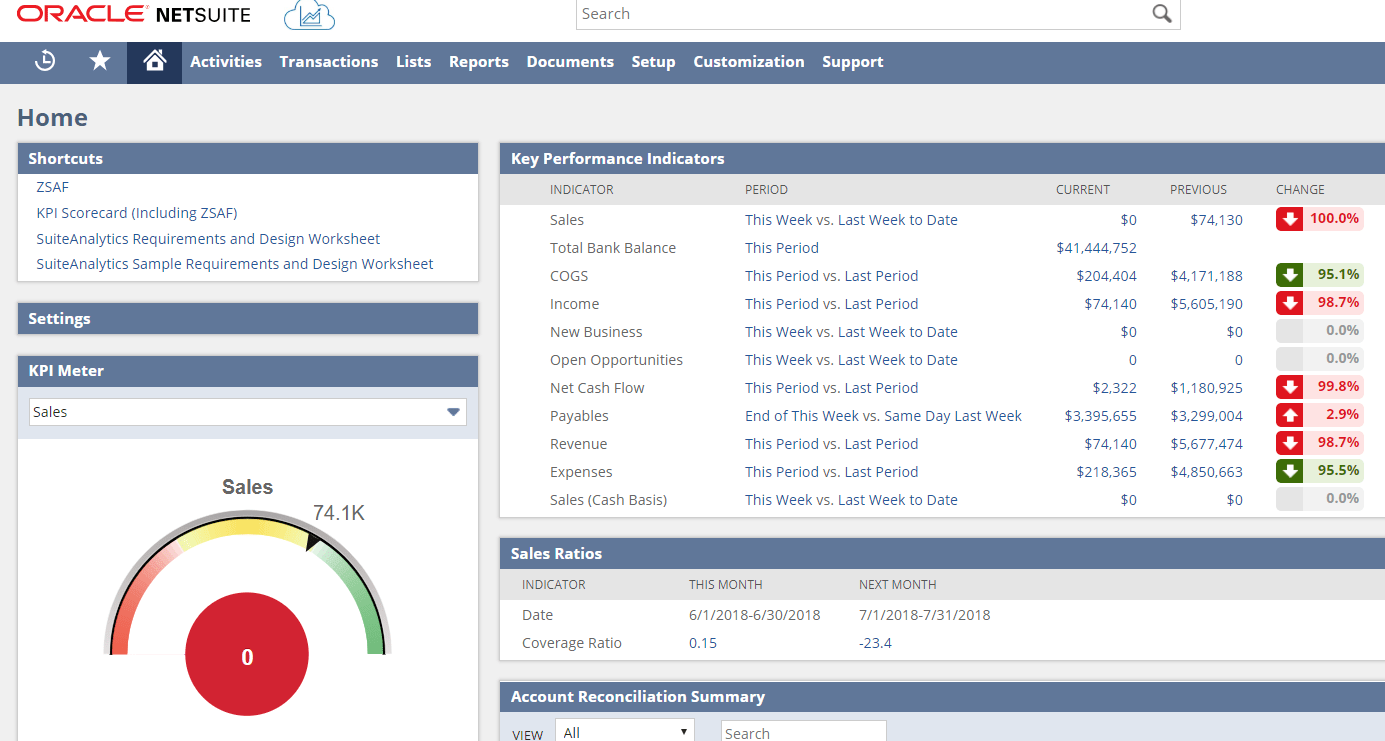The image size is (1385, 741).
Task: Open the Reports menu
Action: tap(478, 62)
